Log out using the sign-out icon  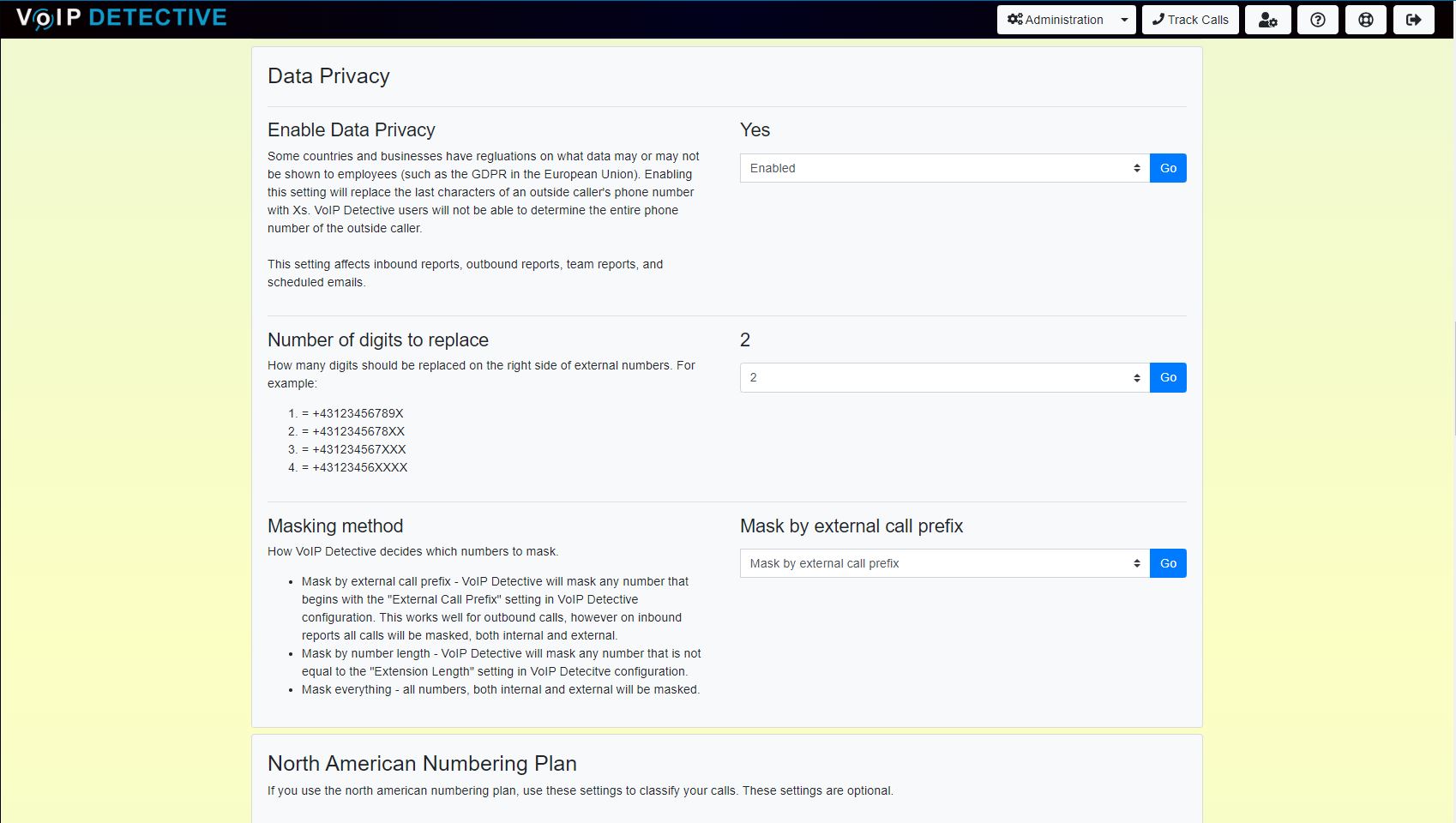point(1414,20)
